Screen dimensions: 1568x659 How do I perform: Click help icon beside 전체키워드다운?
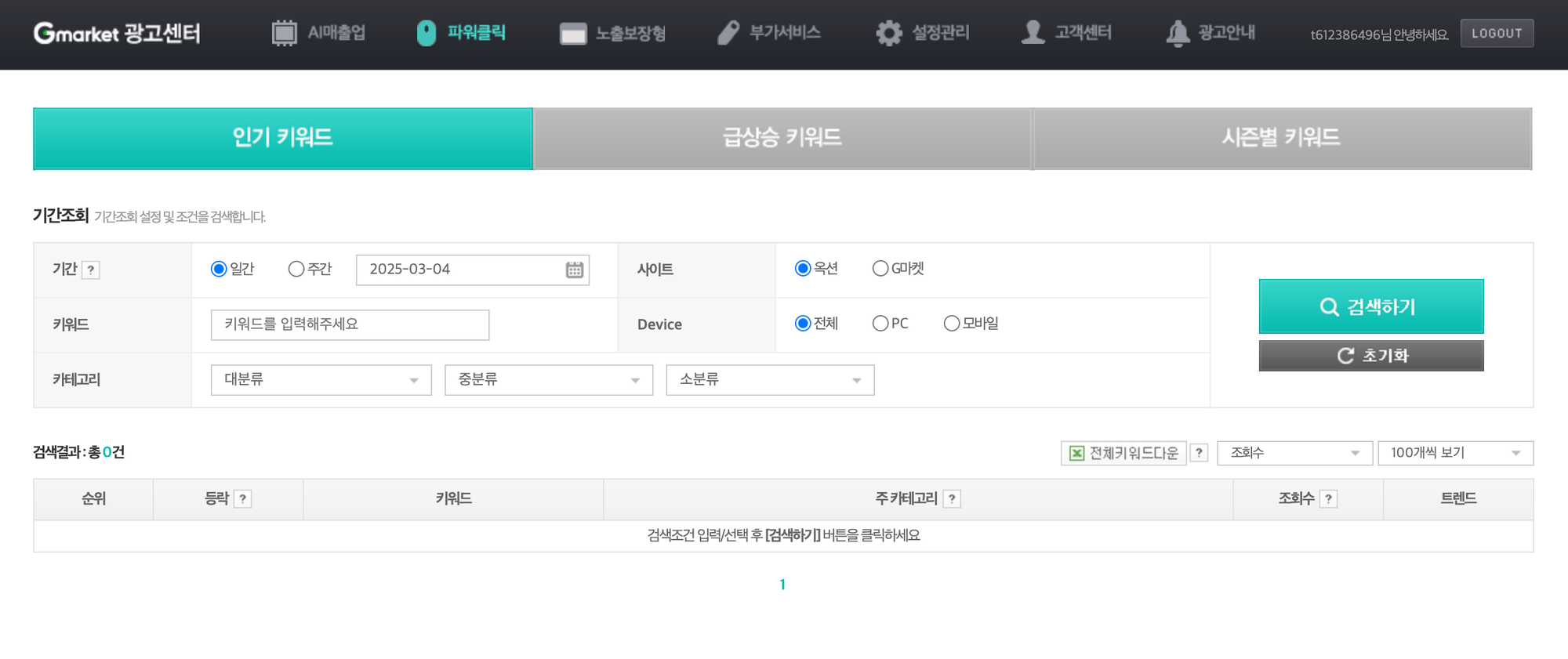tap(1199, 453)
